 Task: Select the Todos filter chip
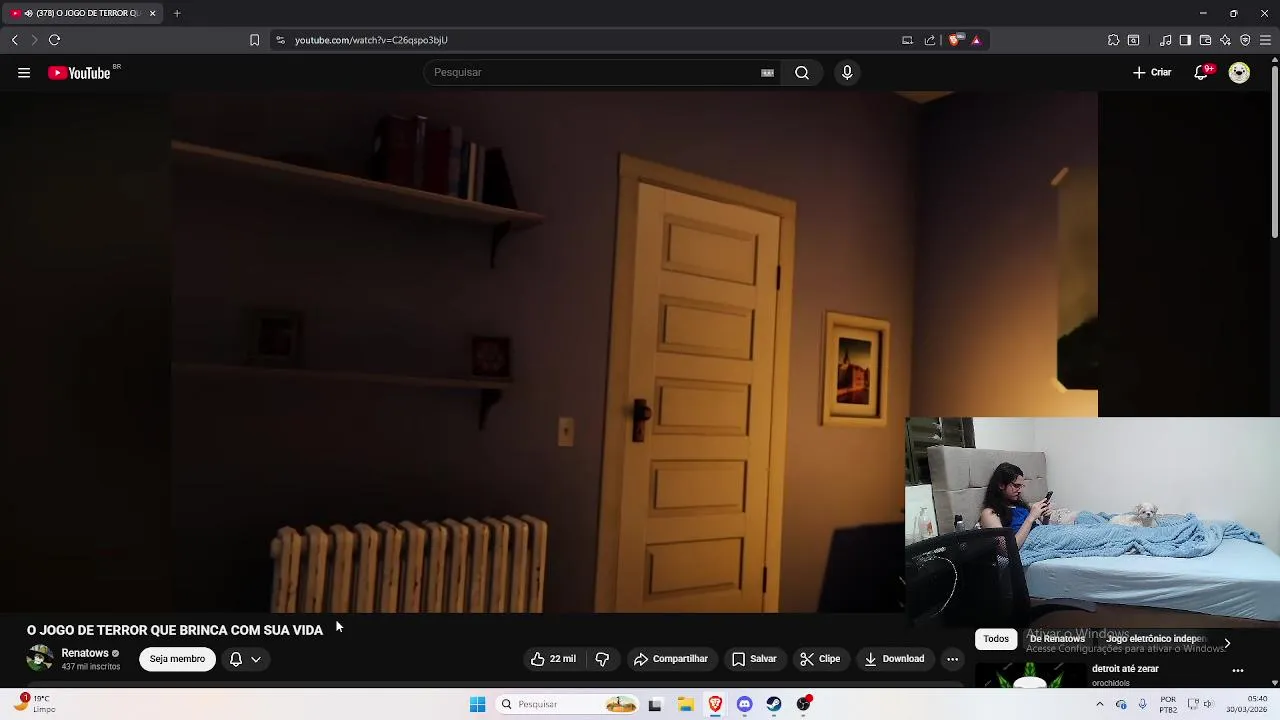(996, 639)
